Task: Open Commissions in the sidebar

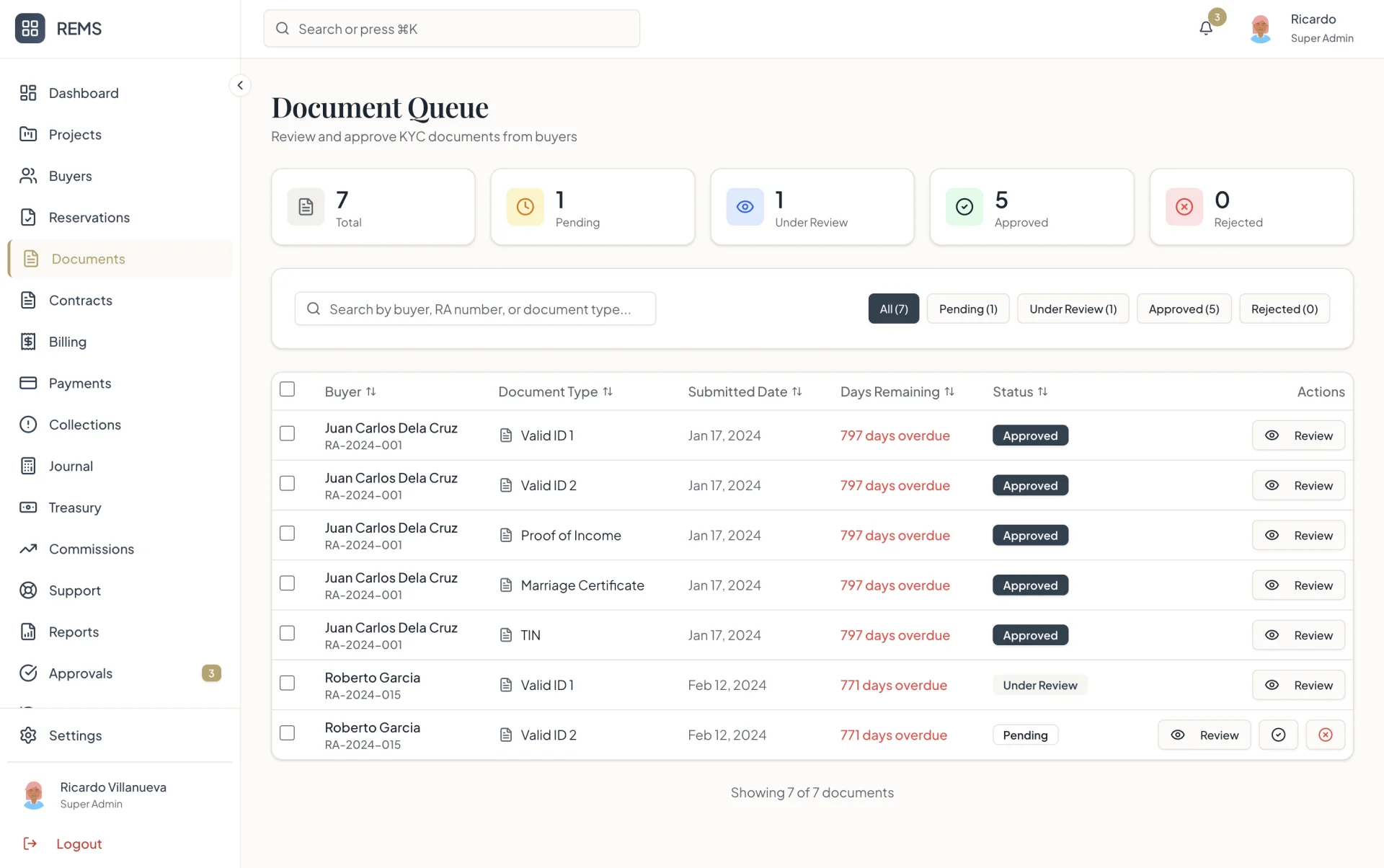Action: (x=91, y=549)
